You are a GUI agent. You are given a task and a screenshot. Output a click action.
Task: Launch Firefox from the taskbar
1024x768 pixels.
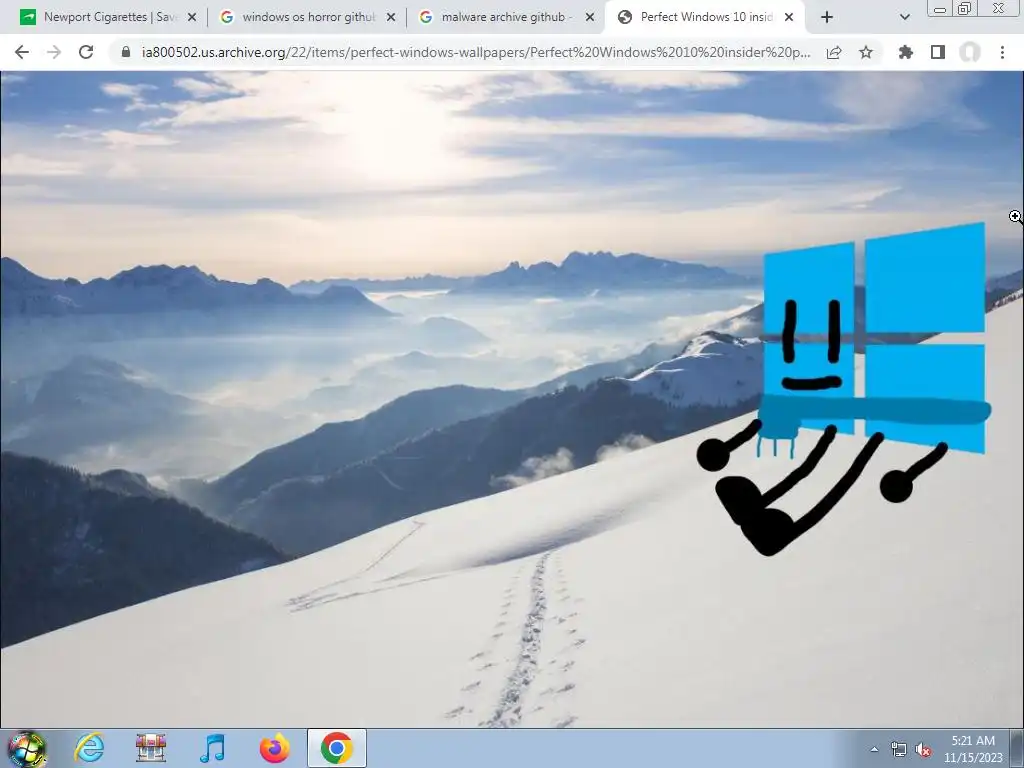click(x=274, y=748)
